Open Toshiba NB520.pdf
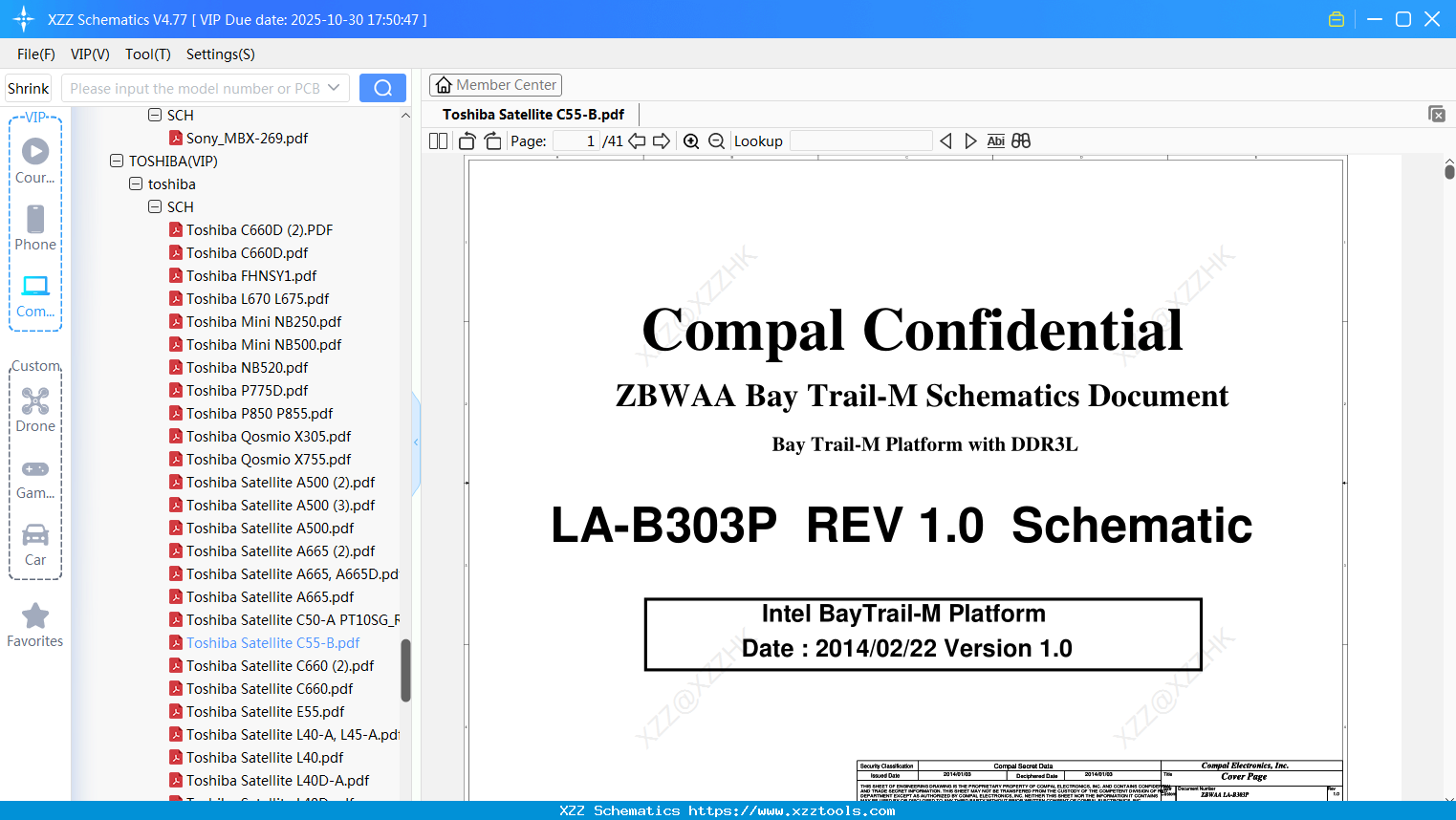 [x=247, y=367]
